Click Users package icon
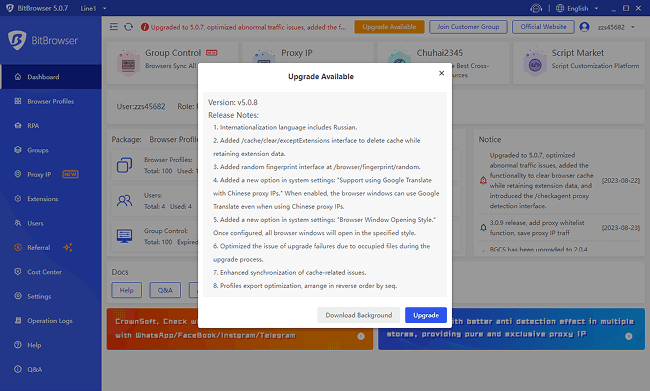The width and height of the screenshot is (650, 391). (124, 201)
